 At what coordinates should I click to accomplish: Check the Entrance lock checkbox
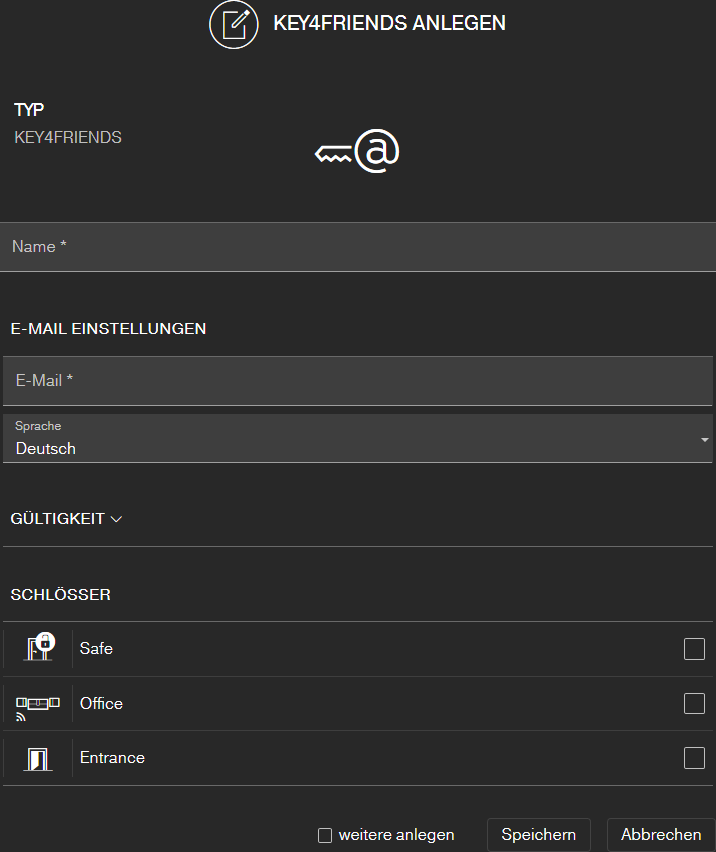(694, 758)
